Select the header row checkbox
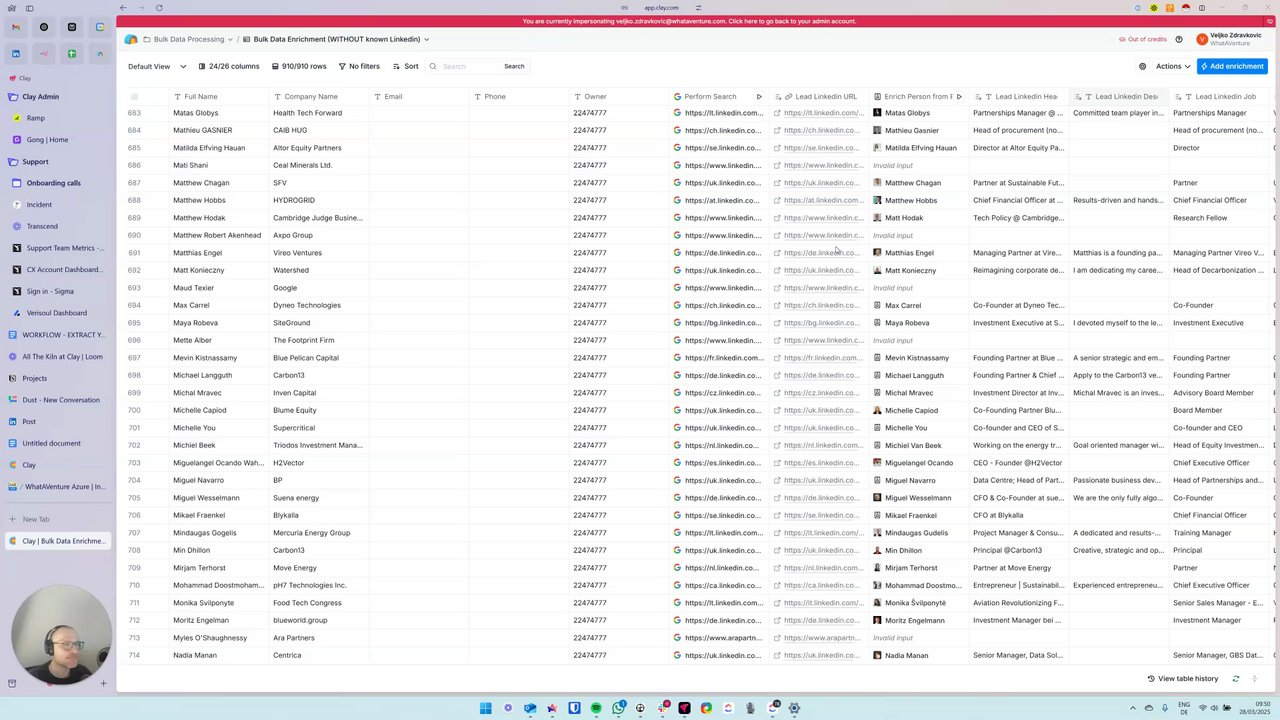The width and height of the screenshot is (1280, 720). 134,97
